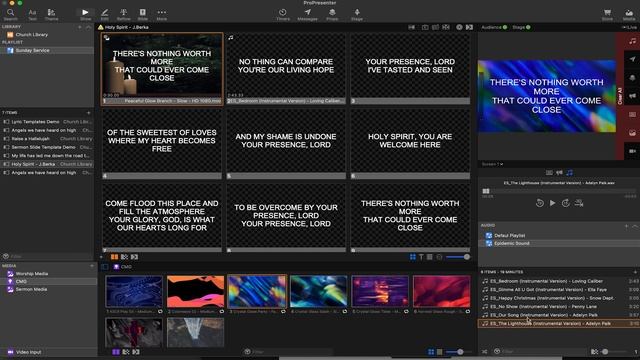
Task: Open the Stage panel
Action: [x=357, y=14]
